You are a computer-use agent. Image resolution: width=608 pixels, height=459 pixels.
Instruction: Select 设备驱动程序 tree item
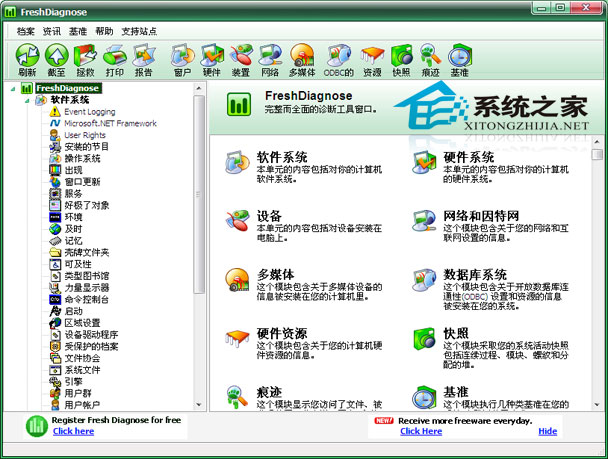pos(91,334)
